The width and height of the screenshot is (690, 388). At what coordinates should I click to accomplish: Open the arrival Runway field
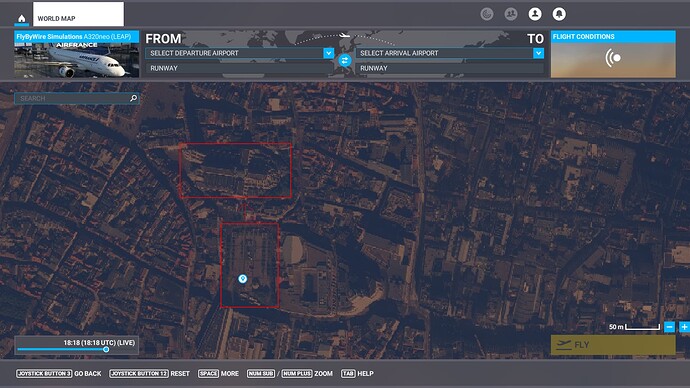(x=450, y=68)
